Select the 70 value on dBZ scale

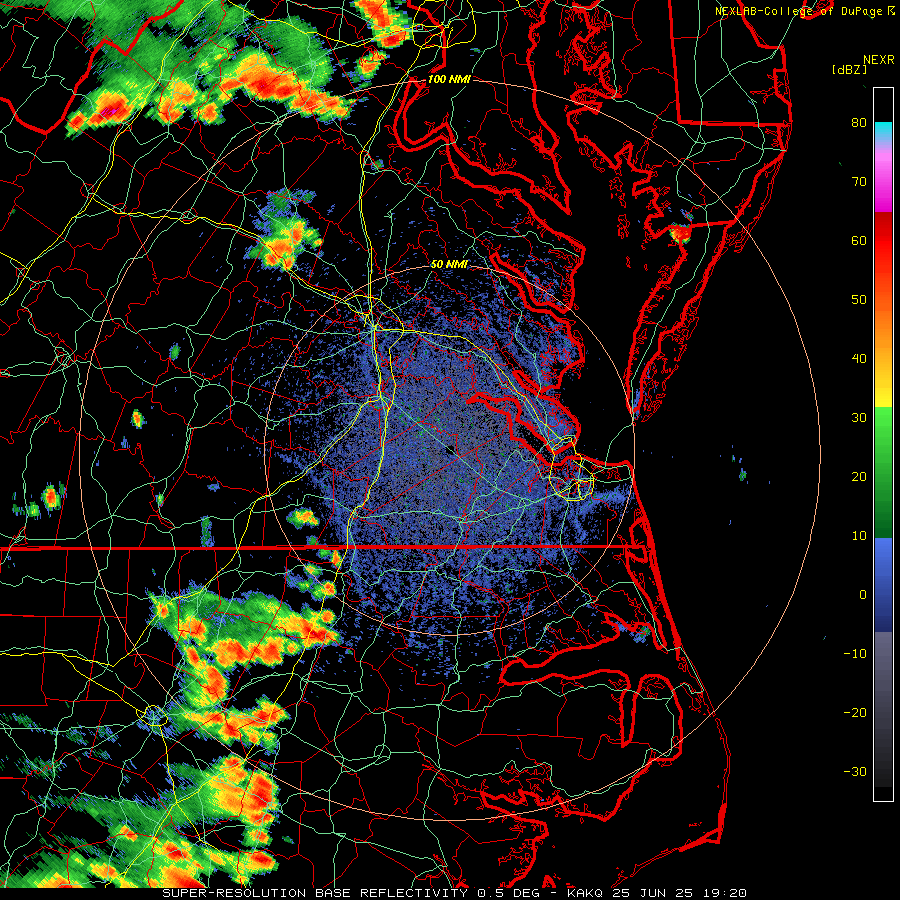coord(859,181)
